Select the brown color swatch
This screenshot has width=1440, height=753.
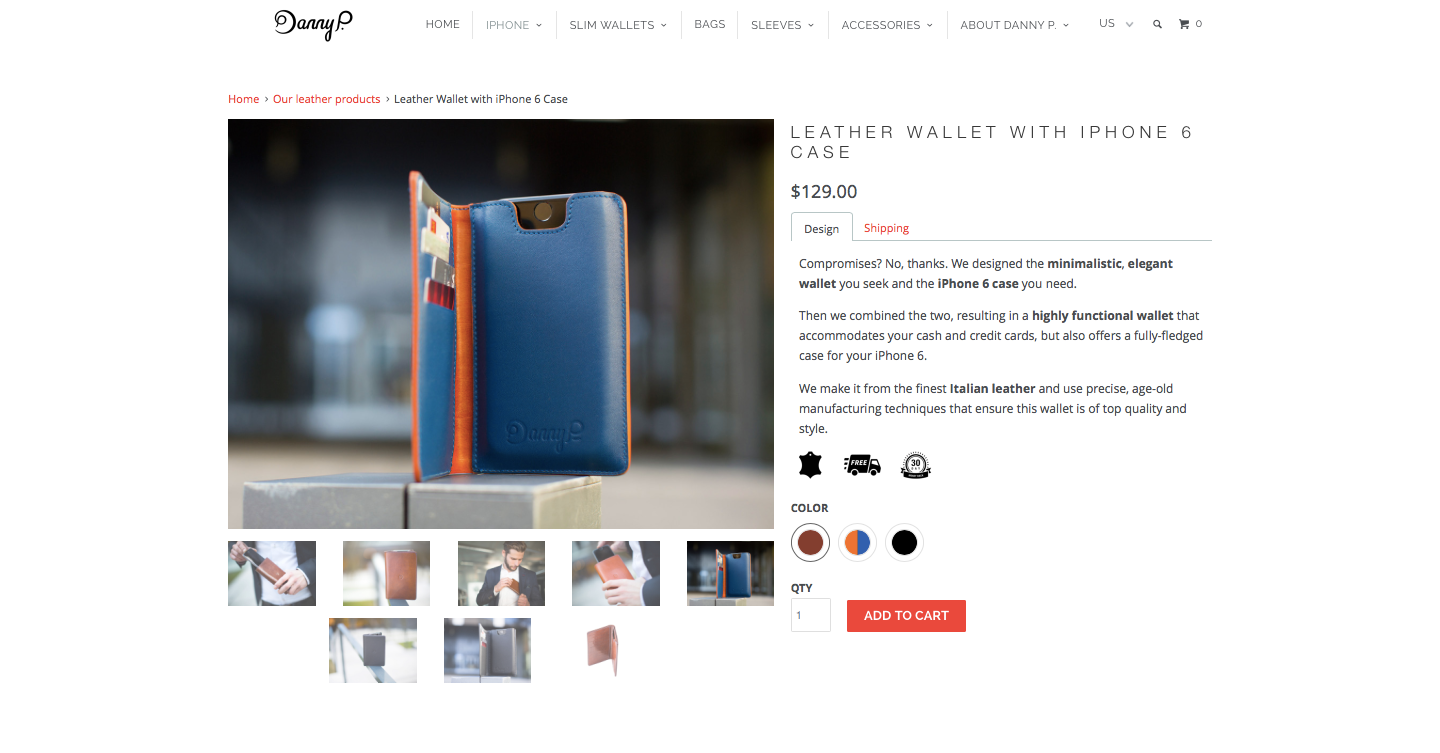tap(810, 543)
